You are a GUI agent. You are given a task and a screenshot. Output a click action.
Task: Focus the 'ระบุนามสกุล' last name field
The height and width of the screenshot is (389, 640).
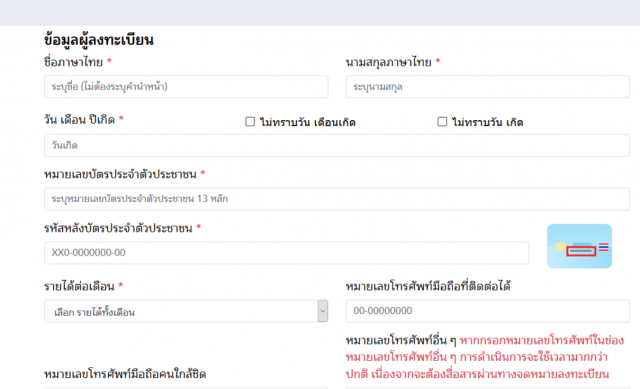(x=488, y=87)
